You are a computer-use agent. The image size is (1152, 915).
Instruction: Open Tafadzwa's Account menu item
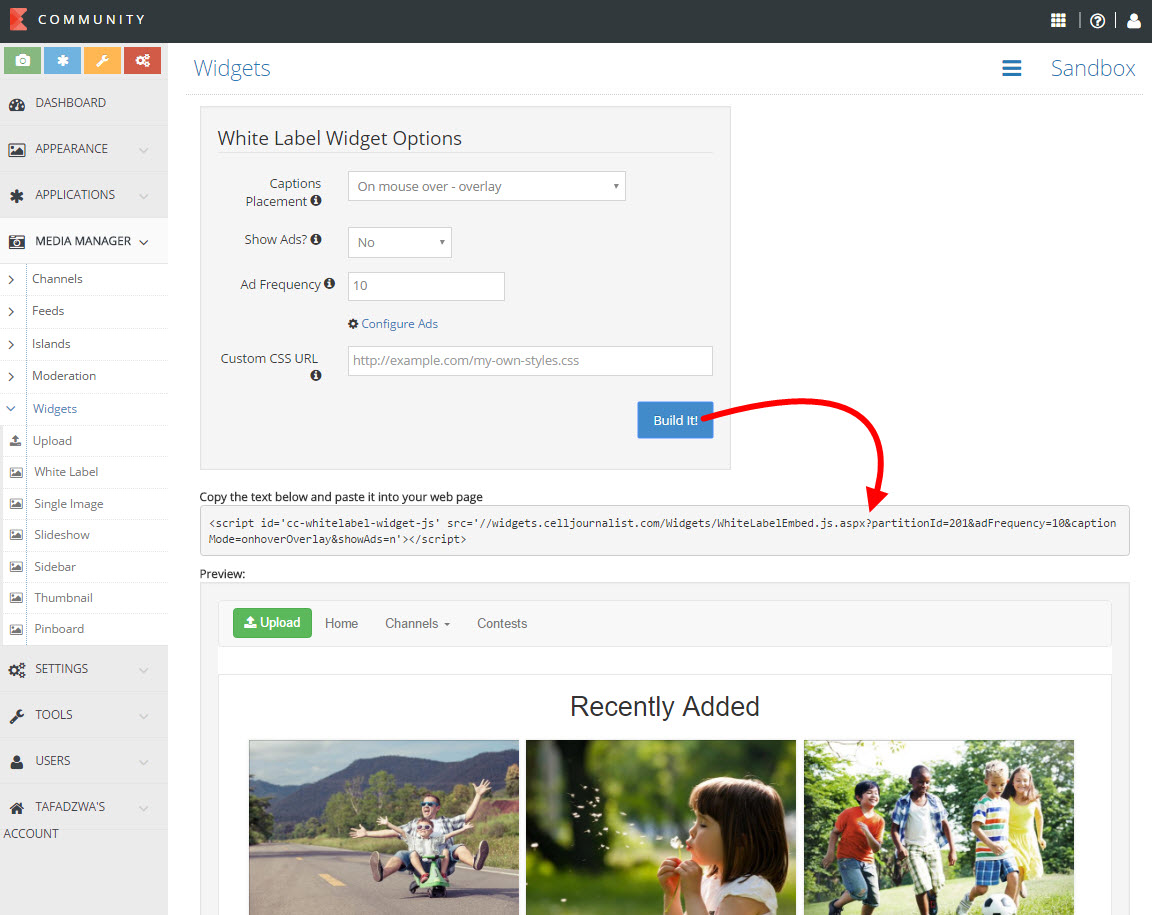[x=84, y=819]
